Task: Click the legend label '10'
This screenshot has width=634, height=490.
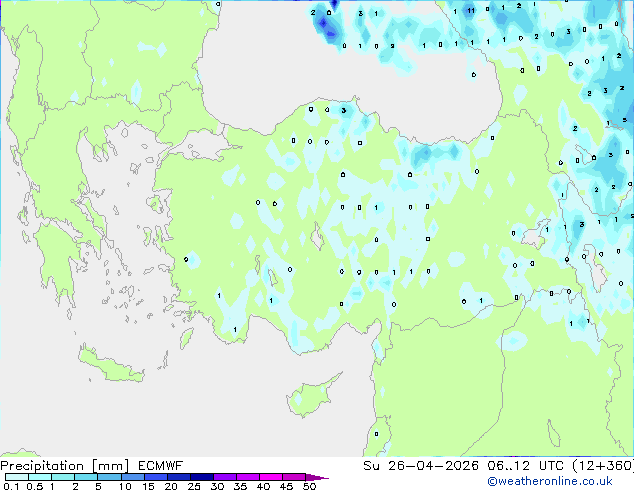Action: click(x=125, y=486)
